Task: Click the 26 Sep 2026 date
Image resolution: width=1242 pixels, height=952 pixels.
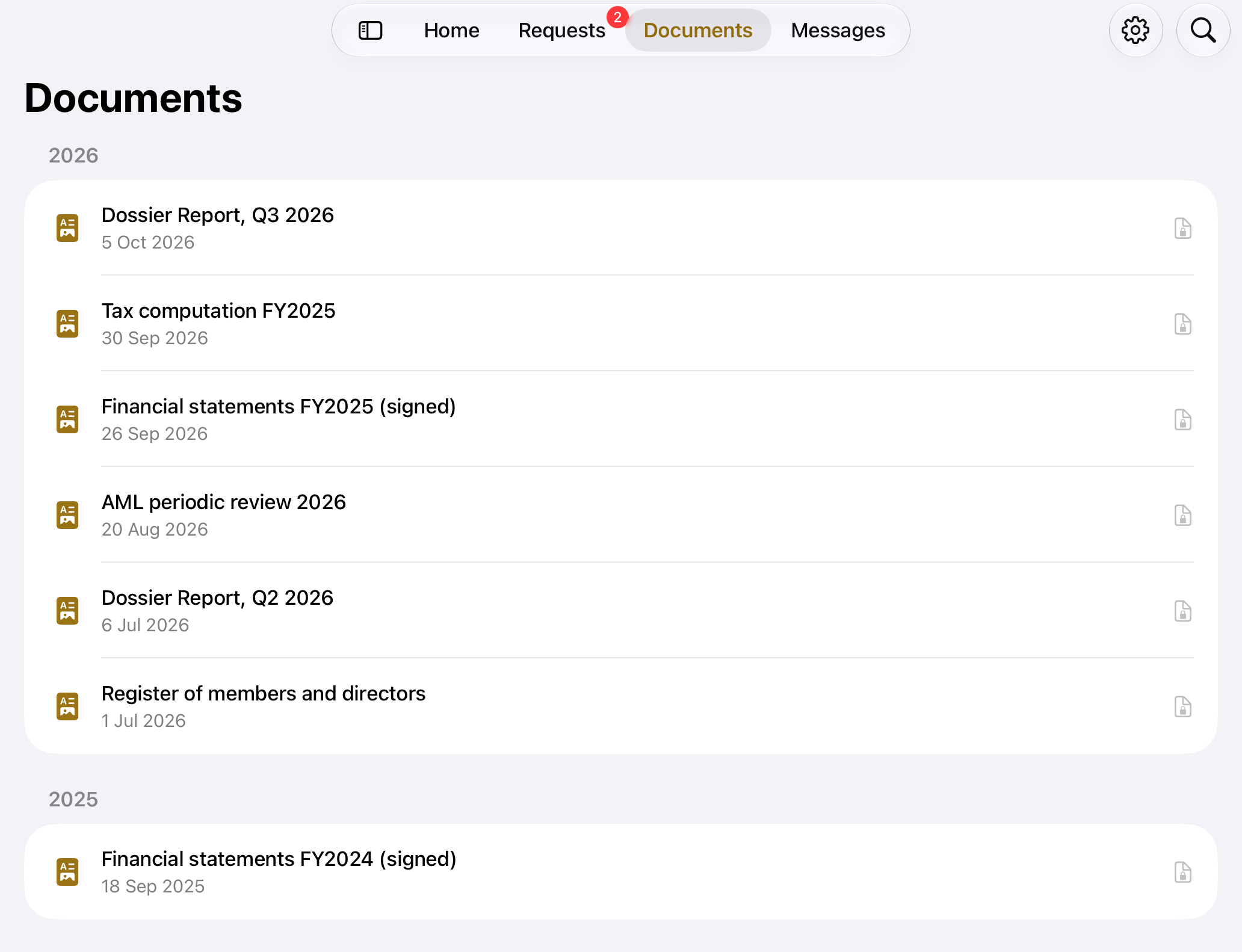Action: [155, 433]
